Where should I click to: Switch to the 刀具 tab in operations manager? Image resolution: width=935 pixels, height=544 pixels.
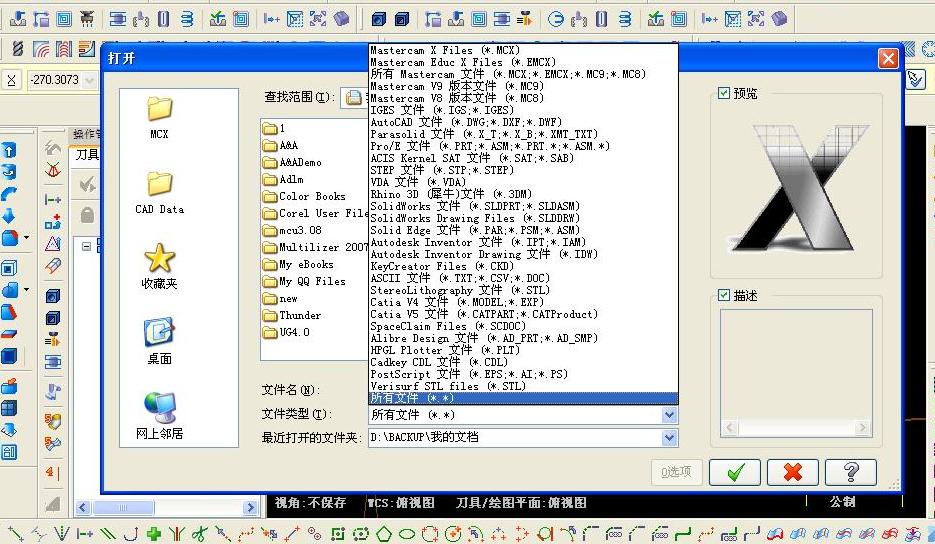point(86,155)
